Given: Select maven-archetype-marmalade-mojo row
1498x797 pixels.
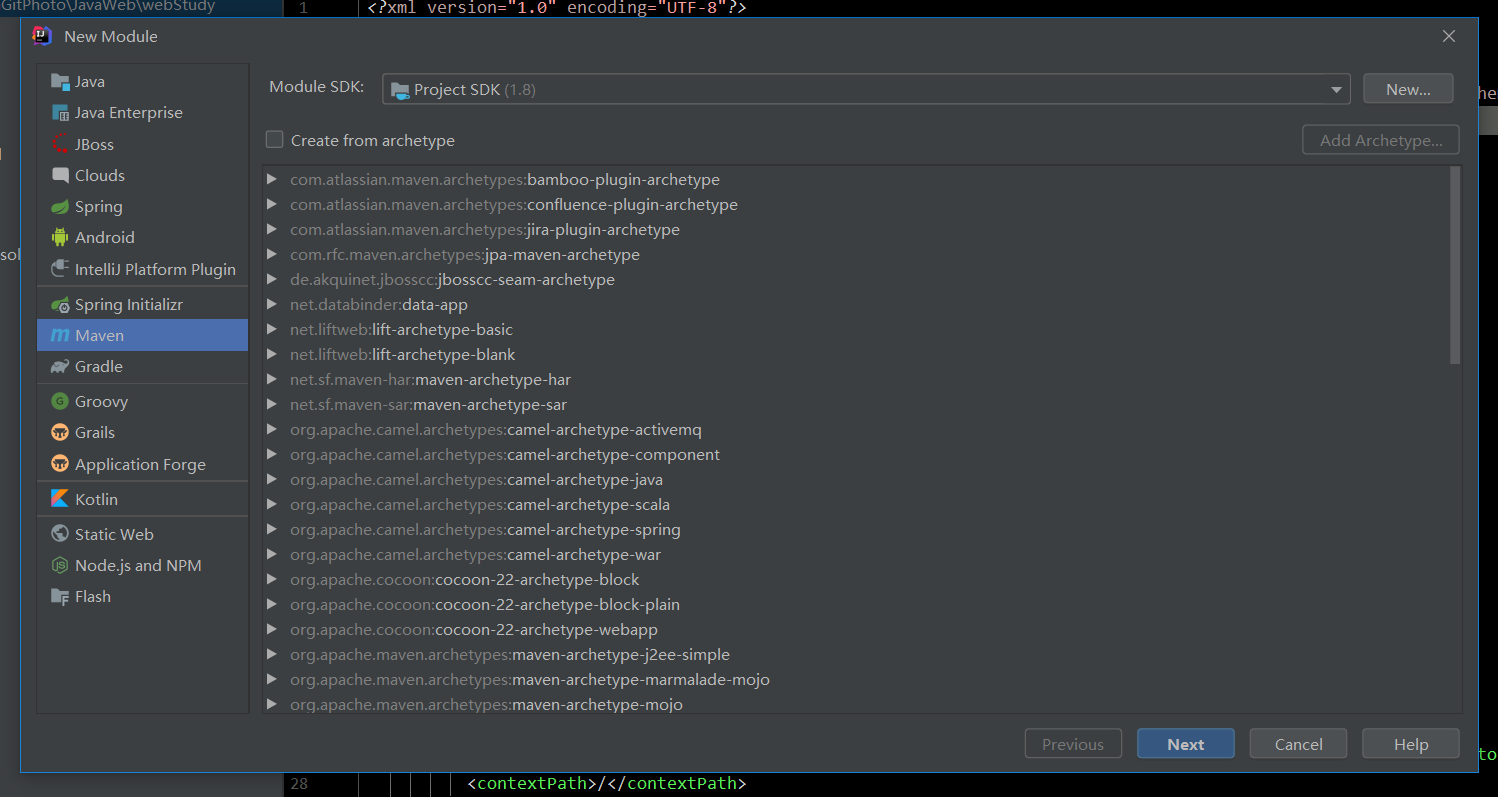Looking at the screenshot, I should click(855, 680).
